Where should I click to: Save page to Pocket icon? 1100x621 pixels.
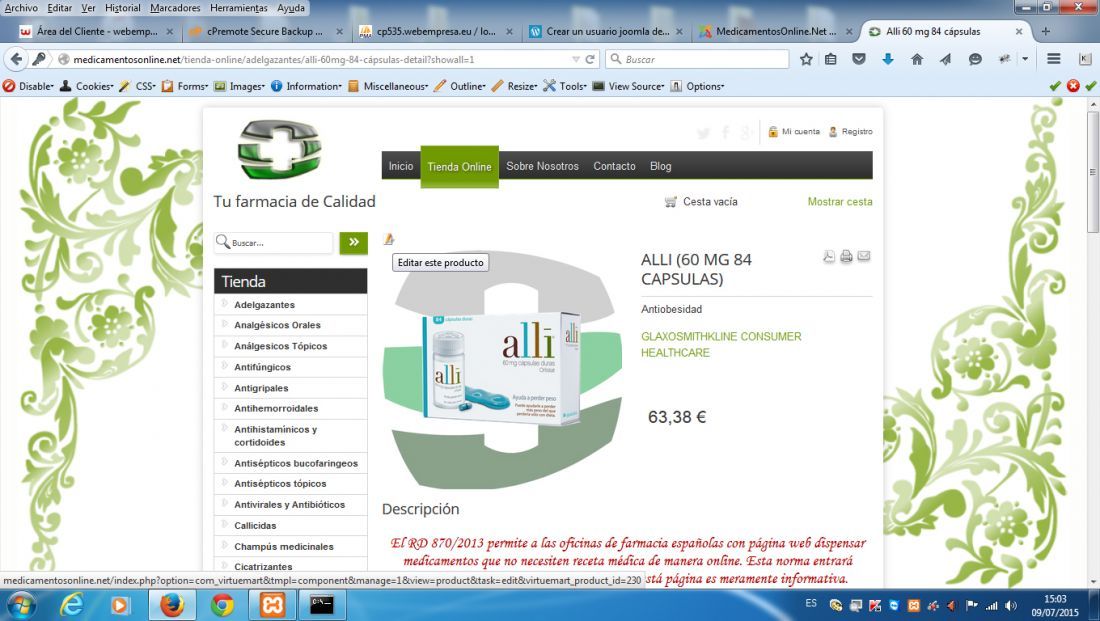tap(859, 60)
